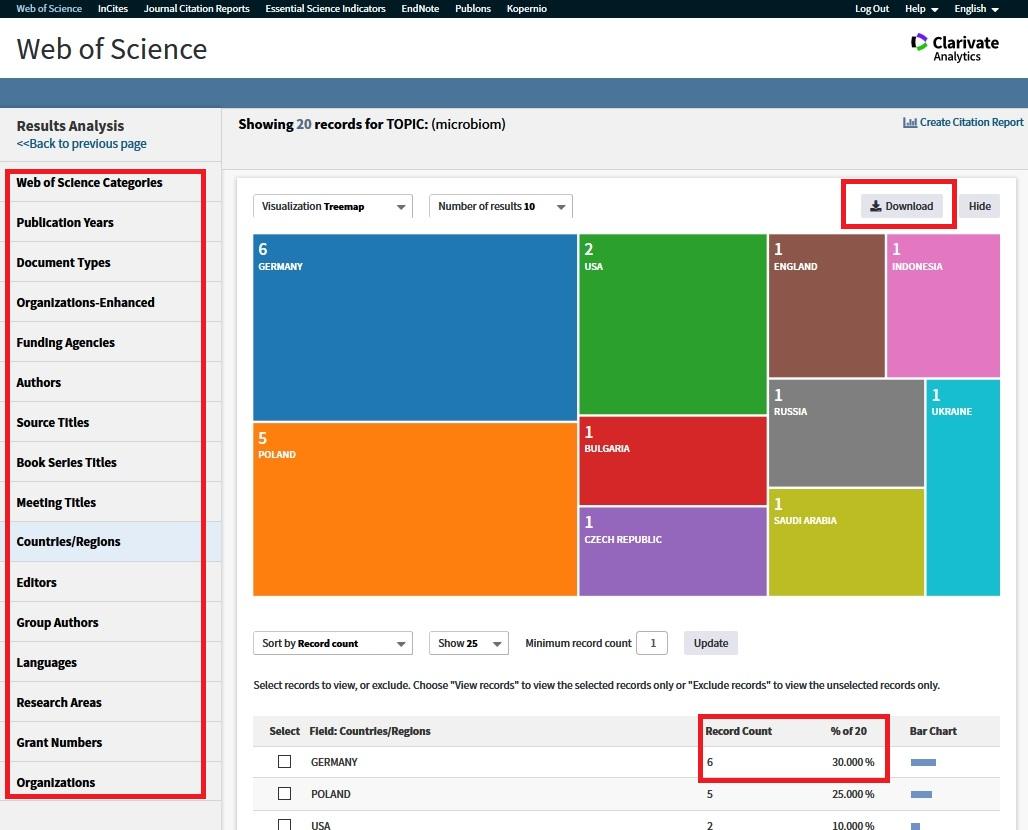Select Book Series Titles
Viewport: 1028px width, 830px height.
click(x=66, y=462)
